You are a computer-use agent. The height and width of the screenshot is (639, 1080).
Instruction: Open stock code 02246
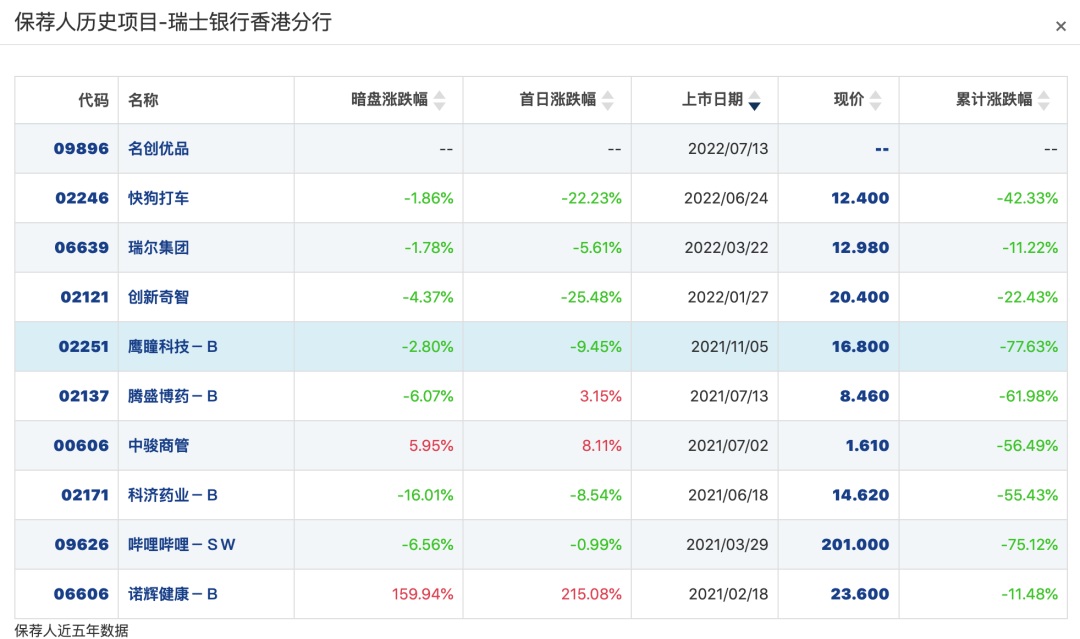tap(82, 198)
